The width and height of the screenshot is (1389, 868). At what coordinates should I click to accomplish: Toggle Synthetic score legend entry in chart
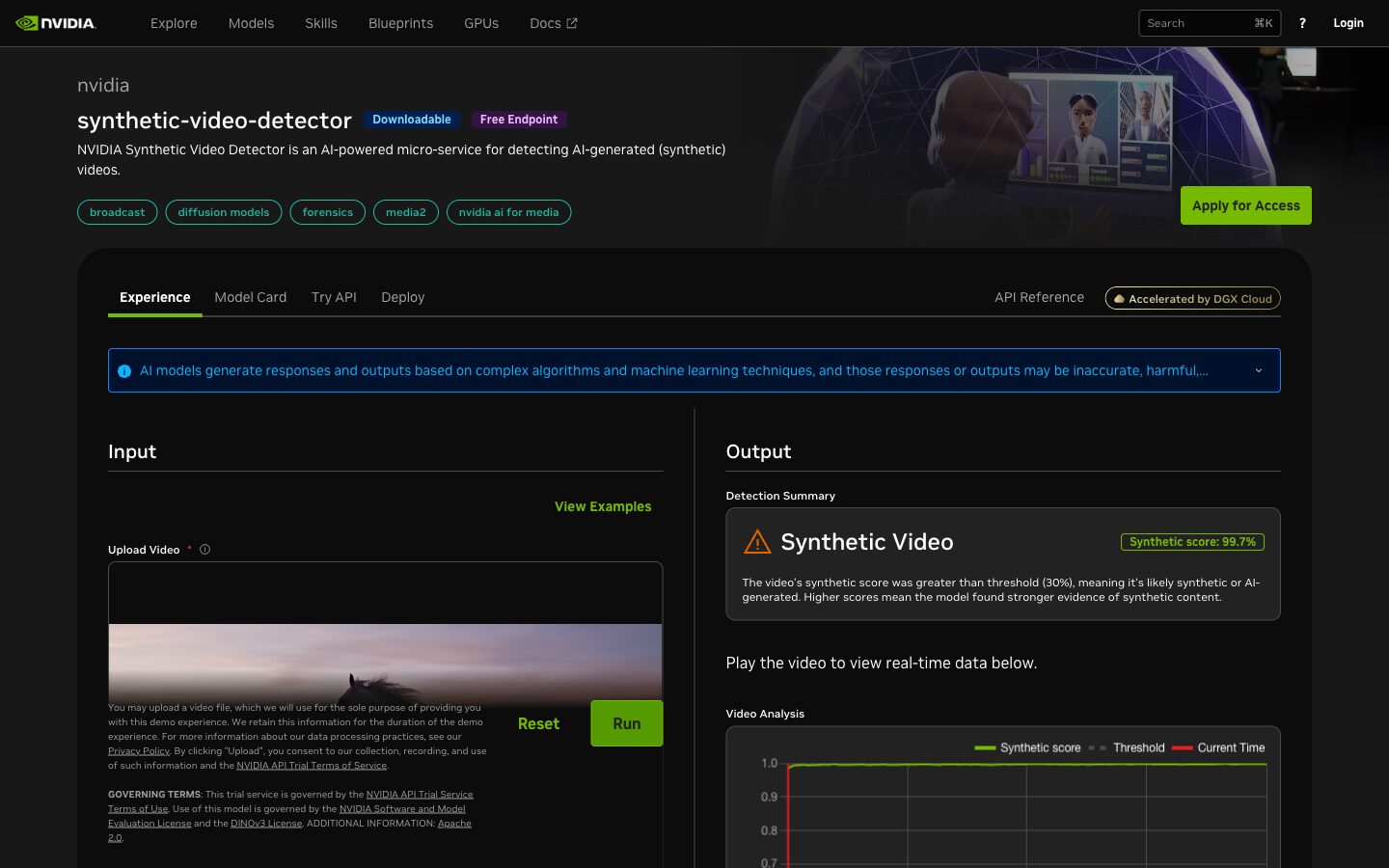coord(1028,747)
